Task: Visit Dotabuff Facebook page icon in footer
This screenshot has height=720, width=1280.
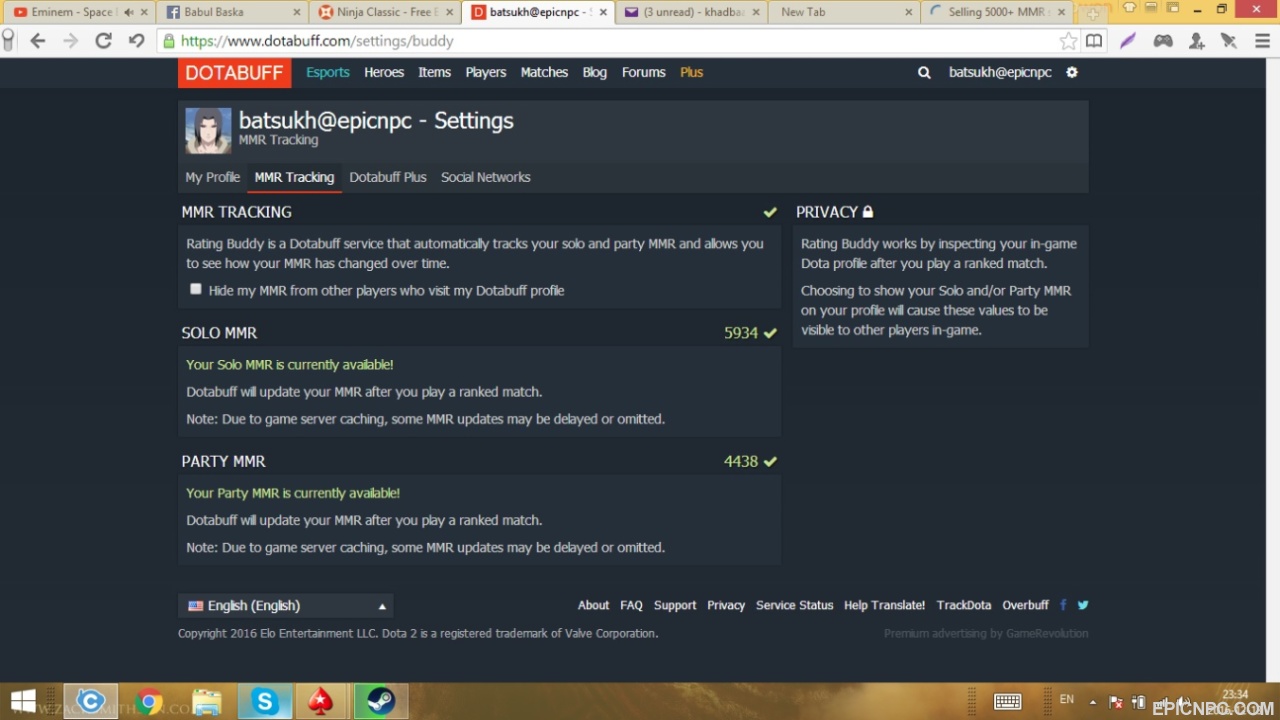Action: click(x=1063, y=605)
